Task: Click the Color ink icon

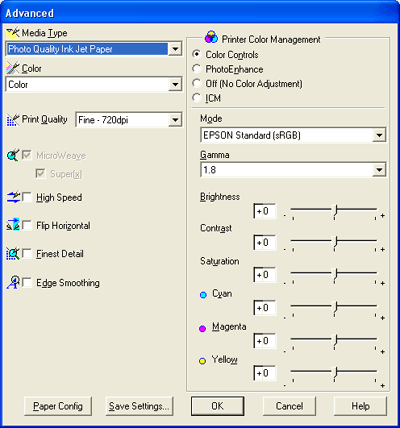Action: point(13,68)
